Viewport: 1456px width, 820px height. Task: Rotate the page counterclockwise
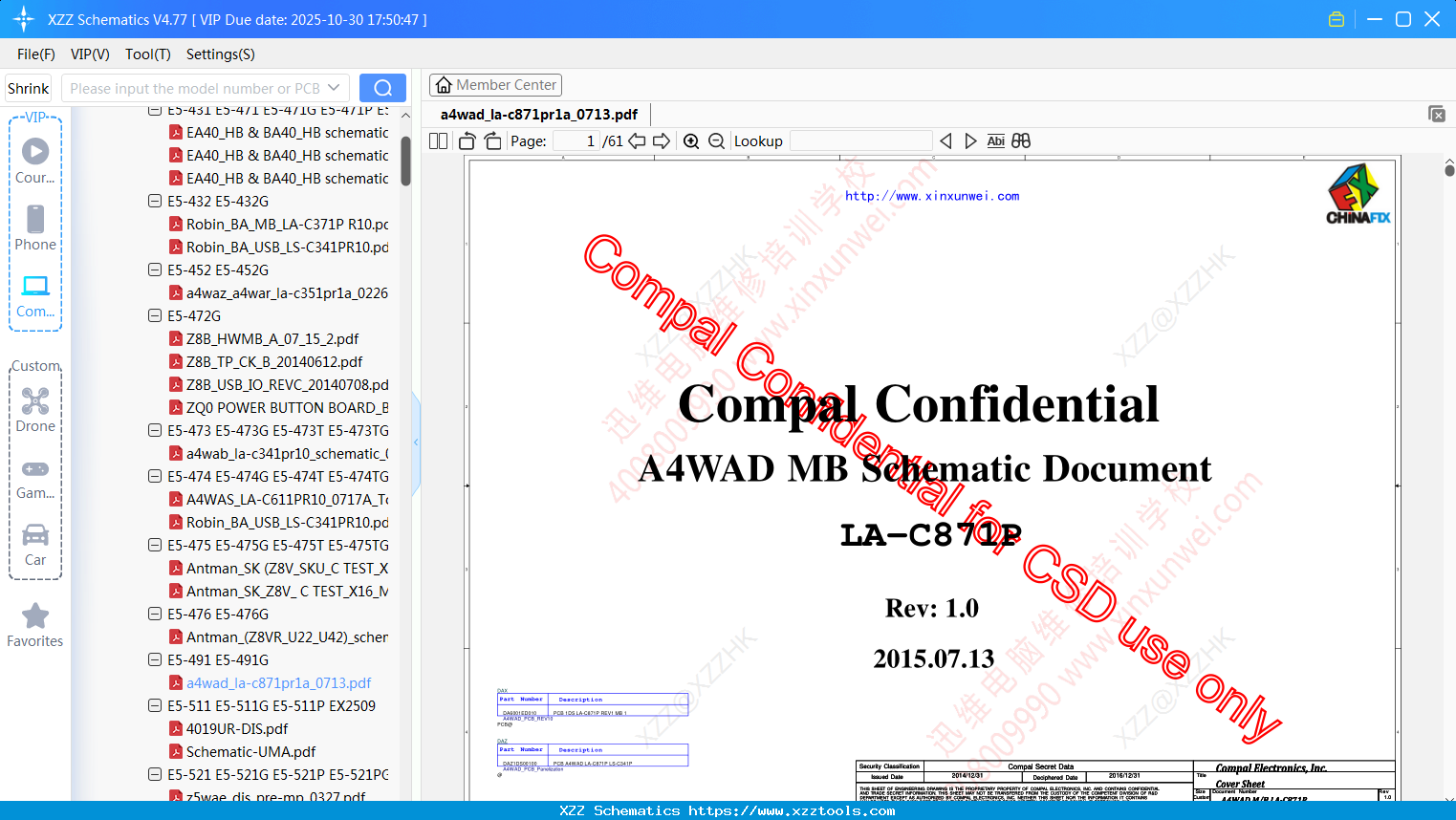click(467, 140)
